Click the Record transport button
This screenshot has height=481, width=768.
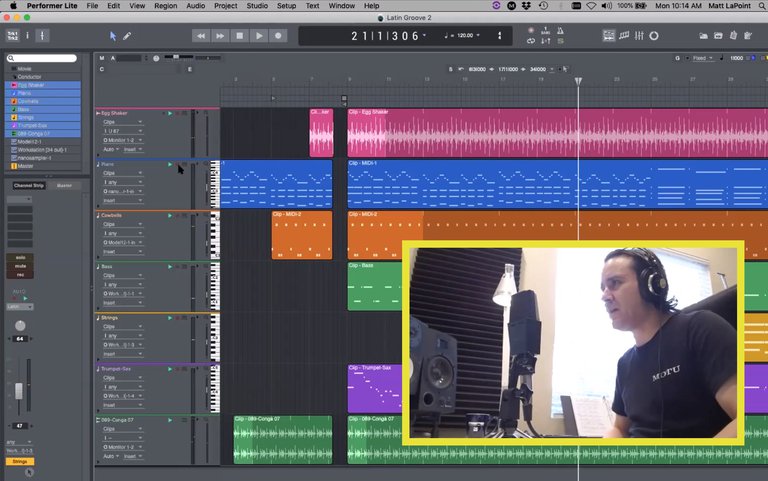pyautogui.click(x=278, y=36)
